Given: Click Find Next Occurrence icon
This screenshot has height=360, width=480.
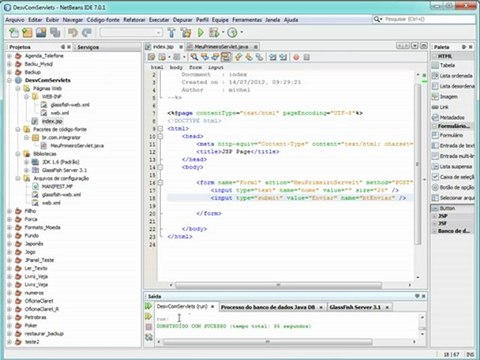Looking at the screenshot, I should (x=215, y=57).
